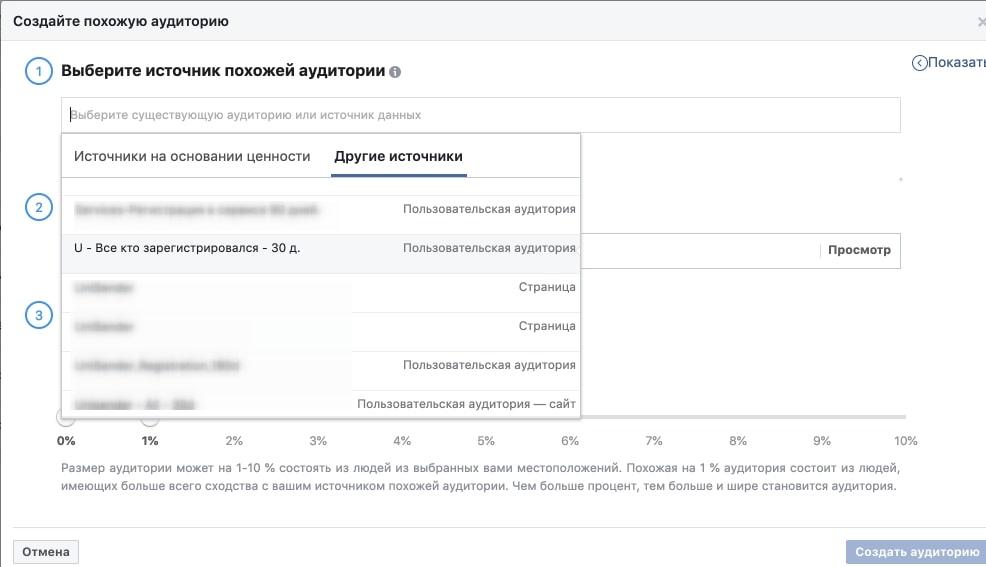Viewport: 986px width, 567px height.
Task: Pick the first Страница source entry
Action: [x=321, y=287]
